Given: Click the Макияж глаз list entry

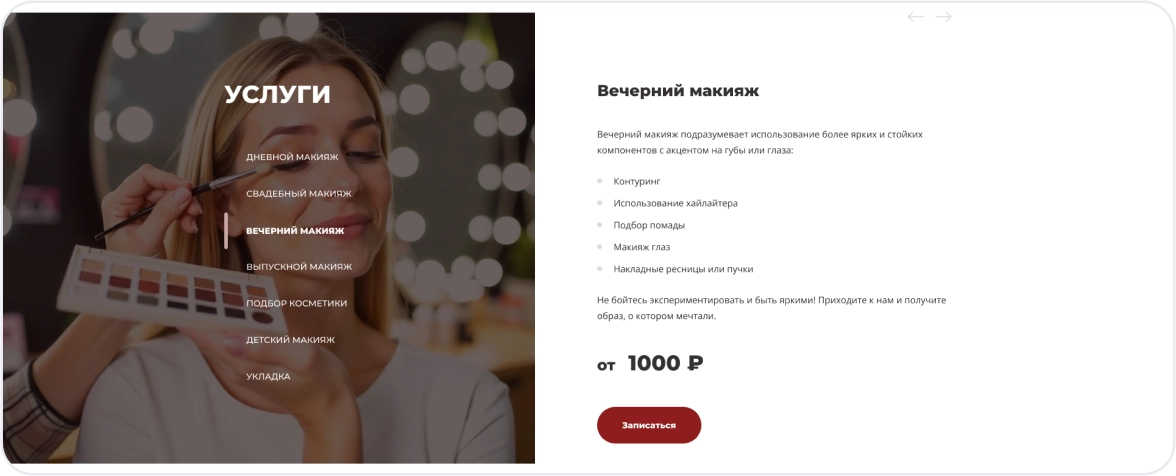Looking at the screenshot, I should point(641,247).
